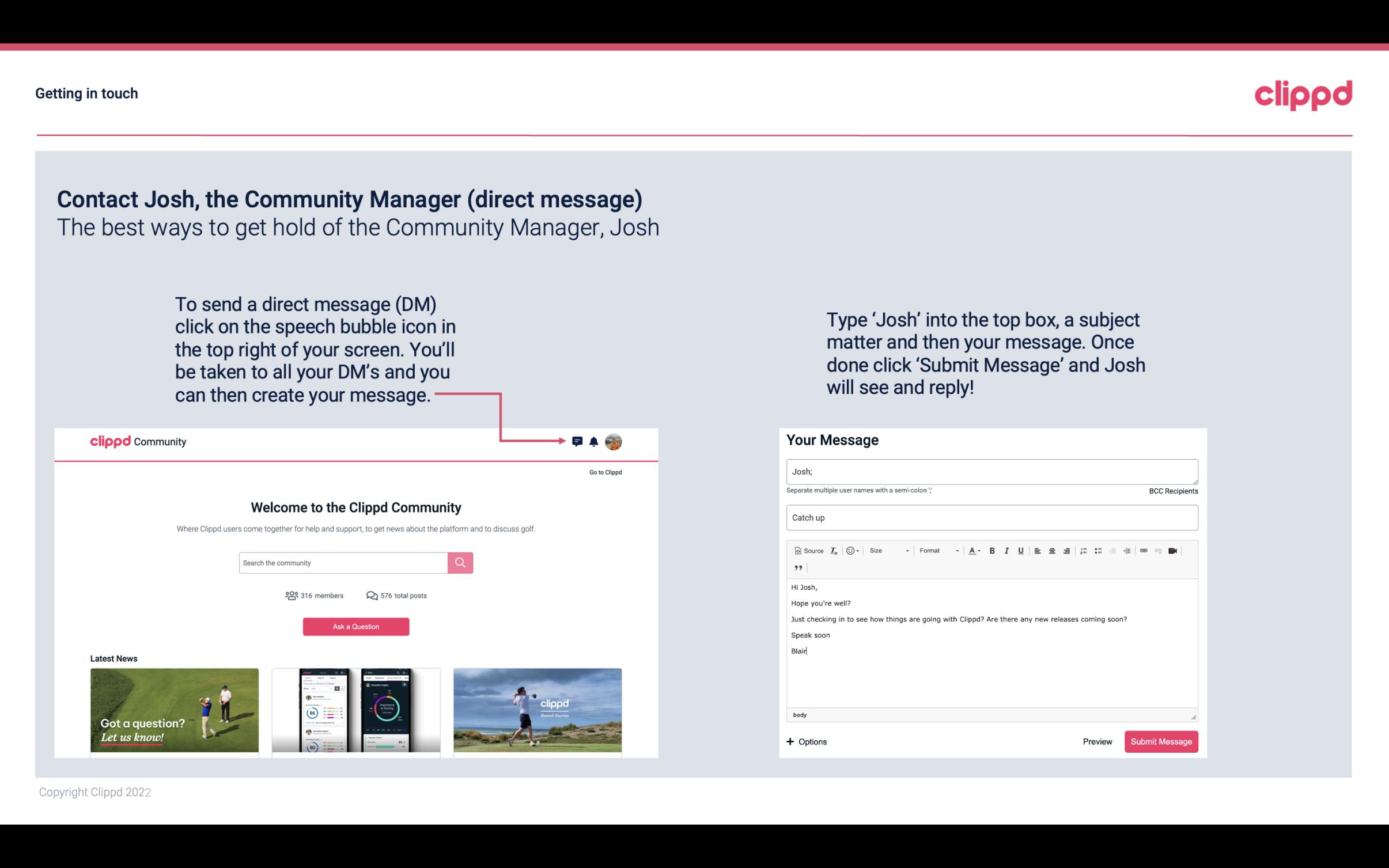Viewport: 1389px width, 868px height.
Task: Click the notifications bell icon
Action: (594, 441)
